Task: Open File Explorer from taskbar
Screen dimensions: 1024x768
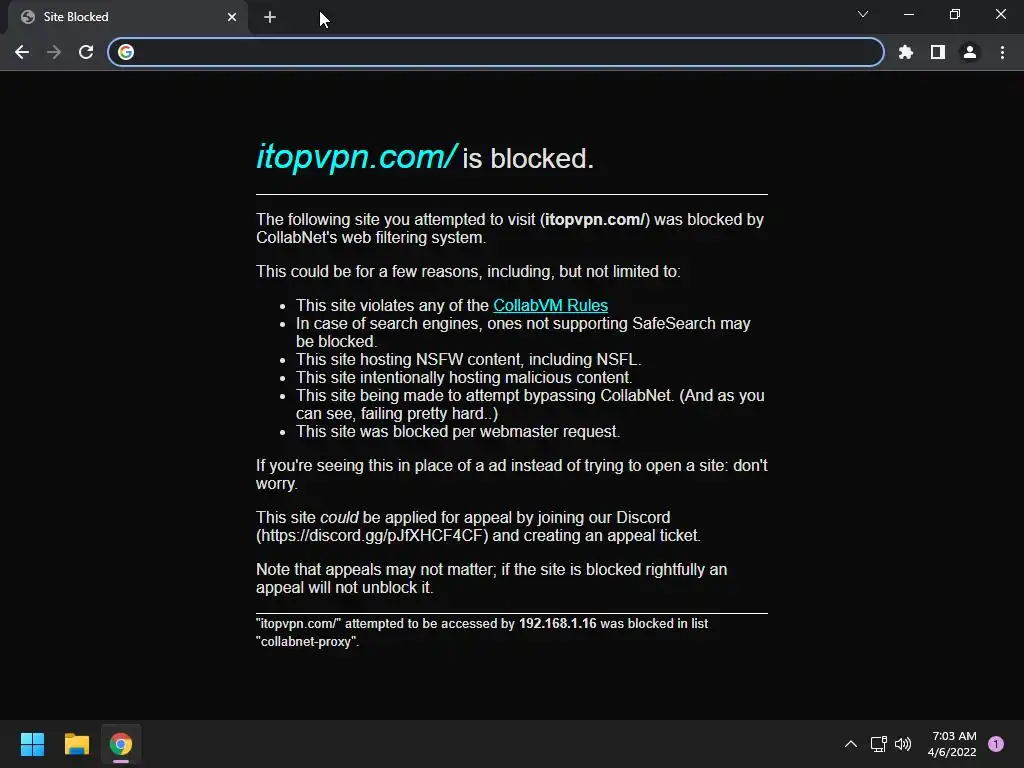Action: (76, 744)
